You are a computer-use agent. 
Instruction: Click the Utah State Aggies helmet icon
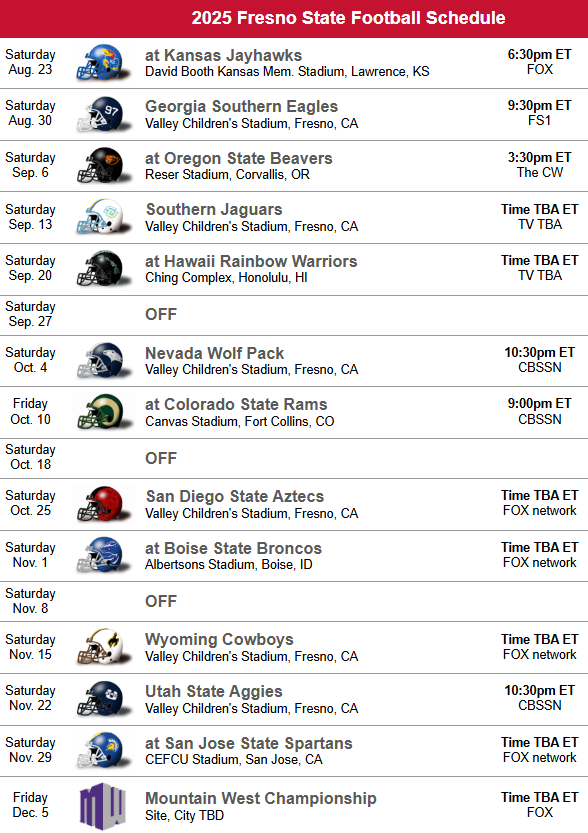point(103,699)
